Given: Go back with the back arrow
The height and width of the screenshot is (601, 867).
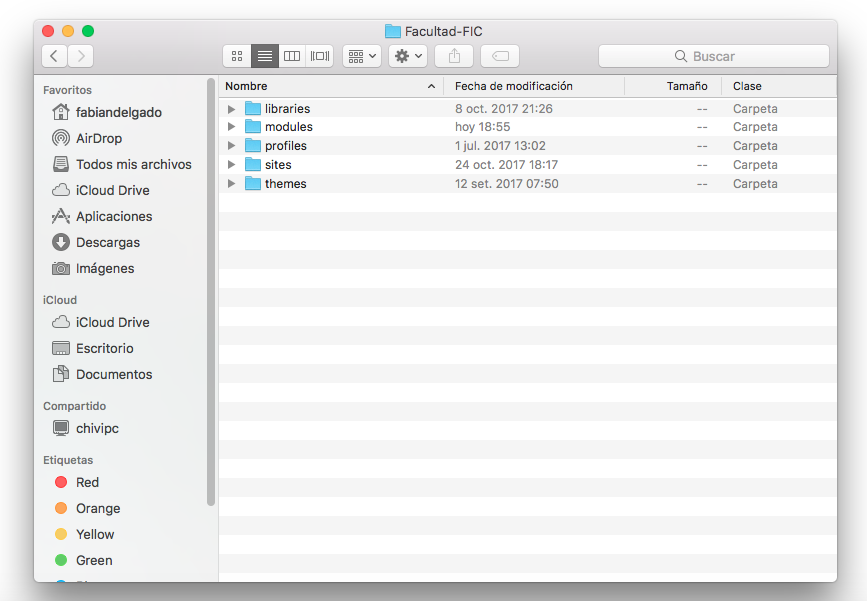Looking at the screenshot, I should pyautogui.click(x=54, y=56).
